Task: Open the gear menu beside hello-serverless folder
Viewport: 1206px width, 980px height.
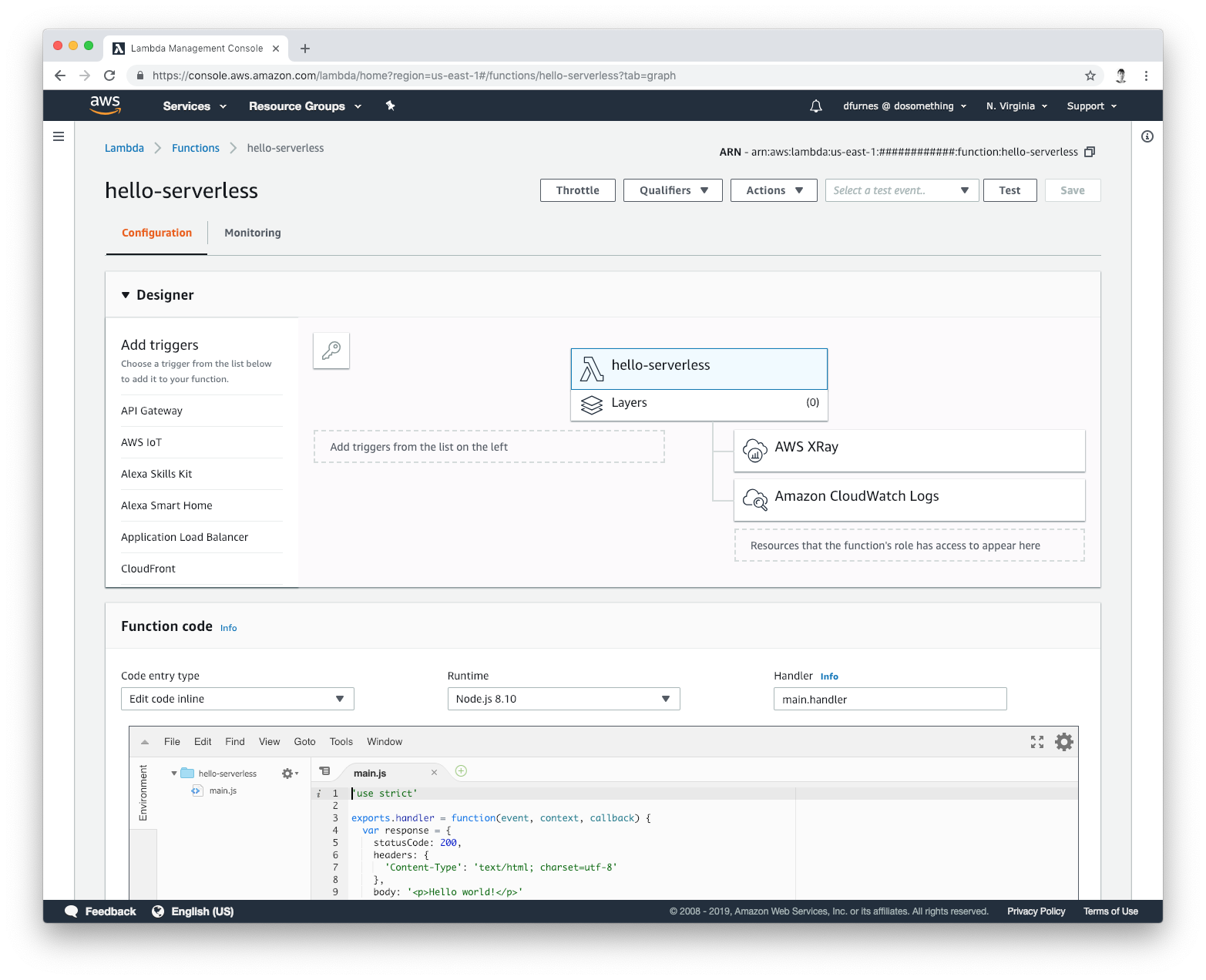Action: 288,773
